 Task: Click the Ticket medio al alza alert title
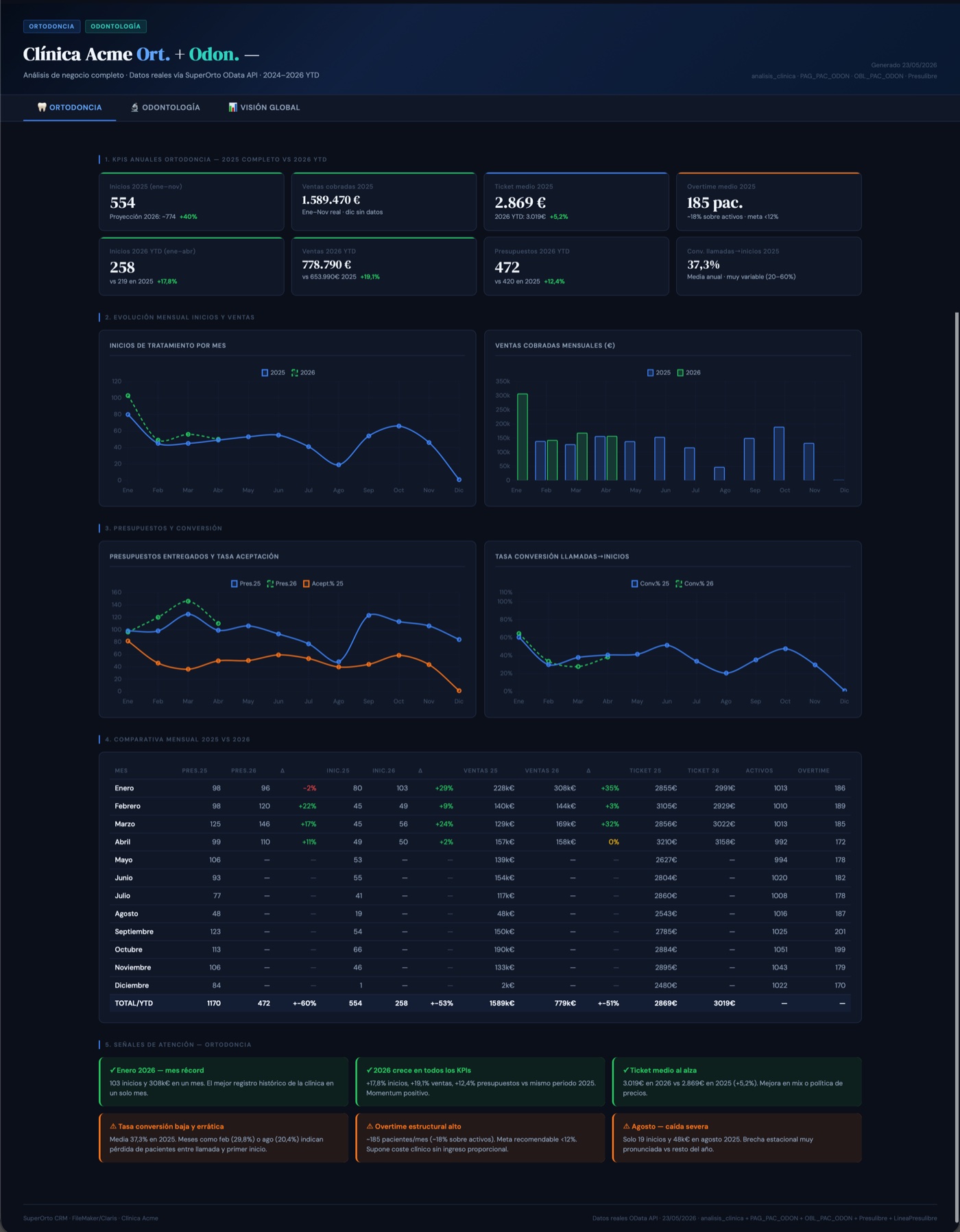pos(663,1070)
